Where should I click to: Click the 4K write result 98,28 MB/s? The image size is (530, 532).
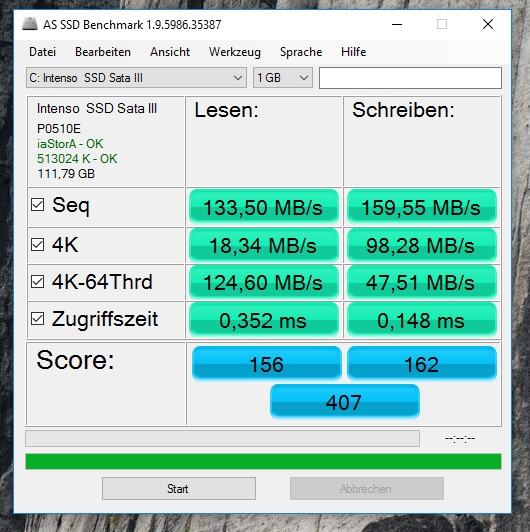tap(422, 245)
